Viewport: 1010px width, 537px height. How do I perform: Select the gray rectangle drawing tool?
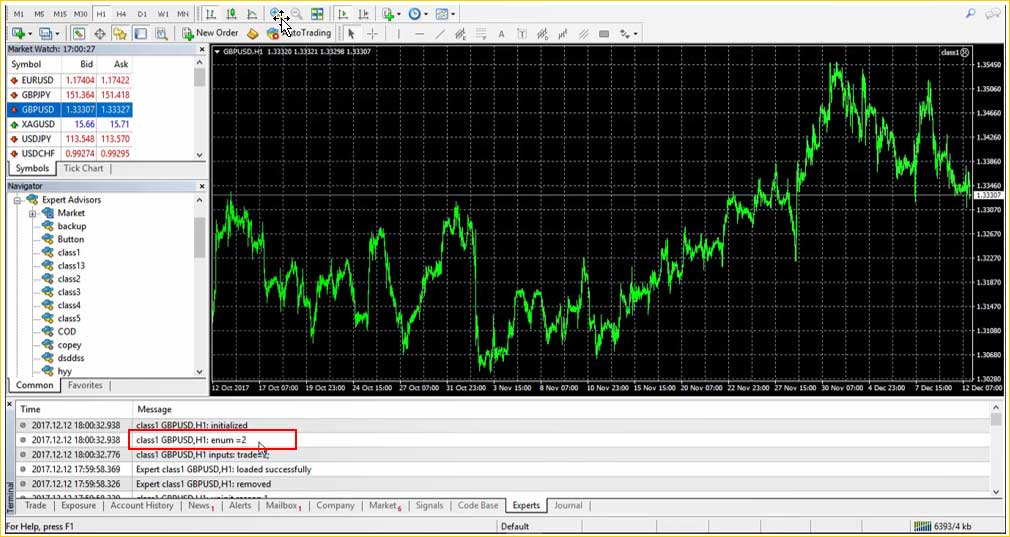click(604, 33)
